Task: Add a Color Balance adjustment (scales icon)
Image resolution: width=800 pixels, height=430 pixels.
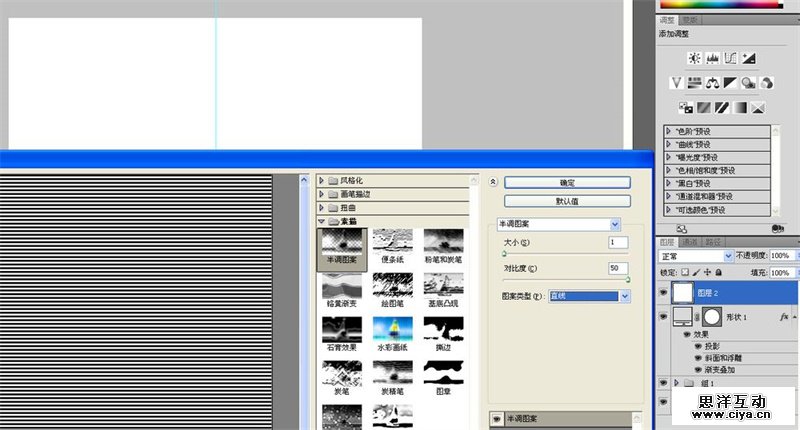Action: (x=712, y=83)
